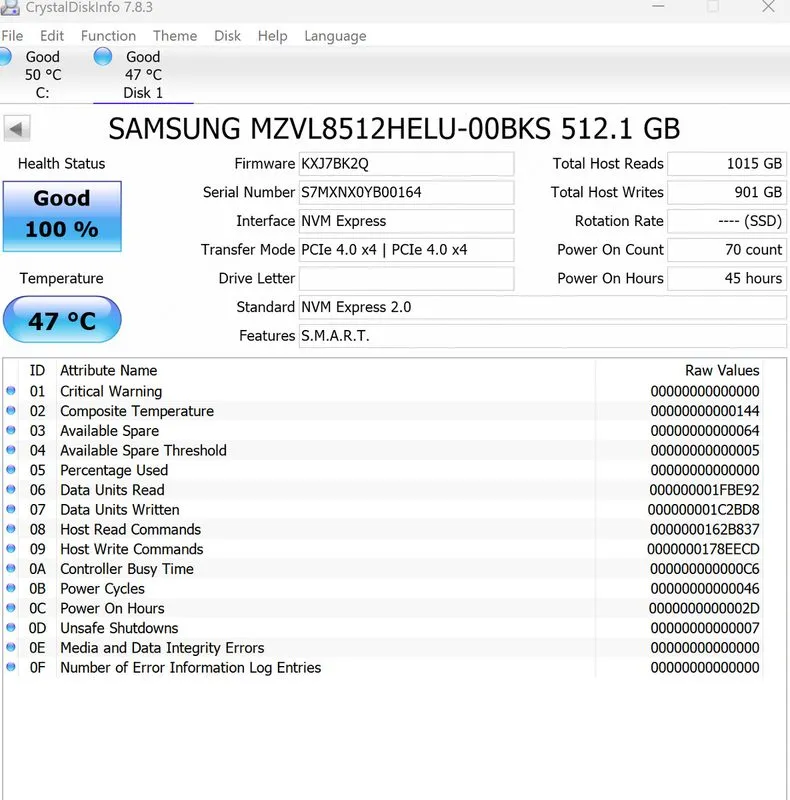Open the Language menu
The image size is (790, 800).
pos(335,36)
